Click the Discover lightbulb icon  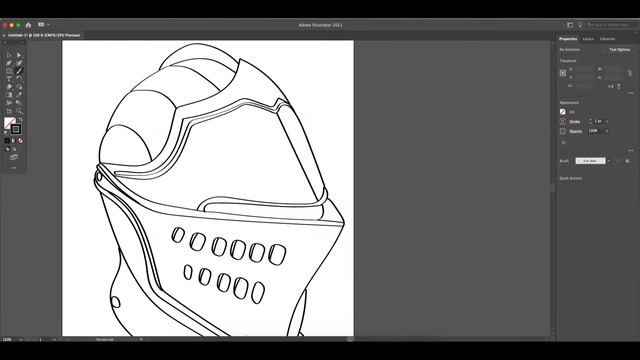click(x=580, y=25)
